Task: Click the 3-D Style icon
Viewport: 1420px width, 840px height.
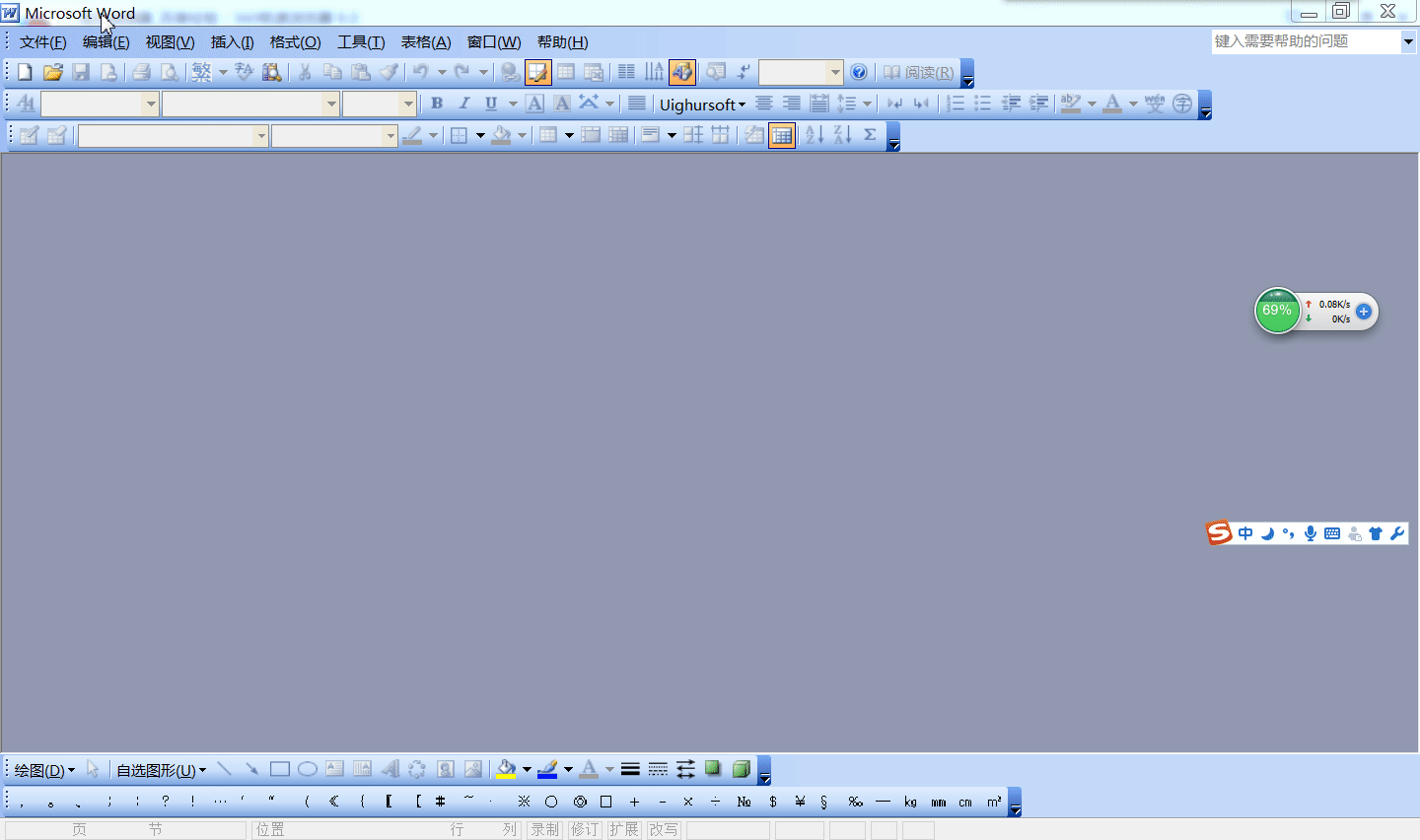Action: coord(742,769)
